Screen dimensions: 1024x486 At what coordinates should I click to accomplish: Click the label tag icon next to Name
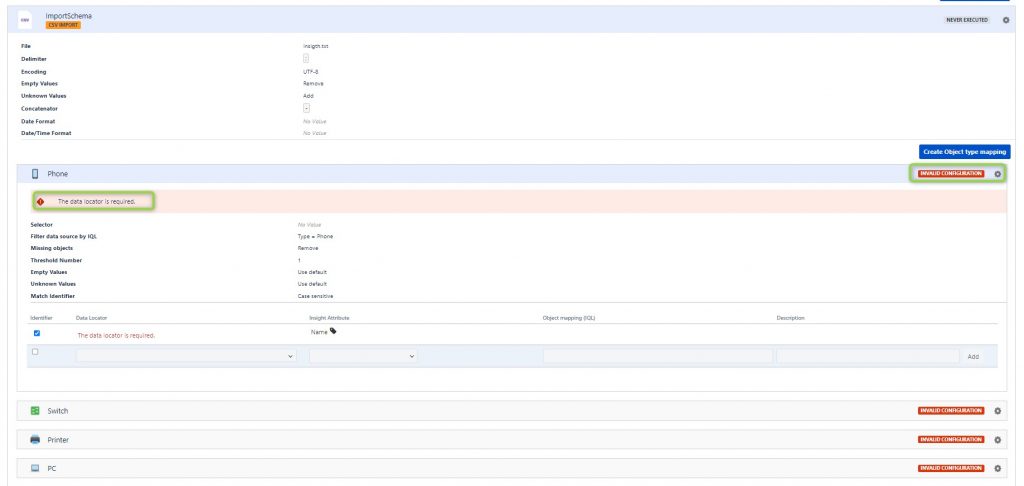tap(333, 331)
